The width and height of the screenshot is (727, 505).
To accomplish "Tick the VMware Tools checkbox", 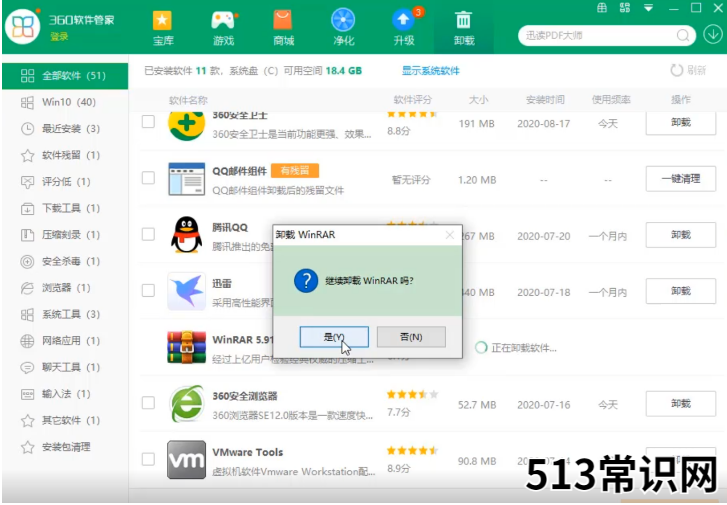I will [x=148, y=459].
